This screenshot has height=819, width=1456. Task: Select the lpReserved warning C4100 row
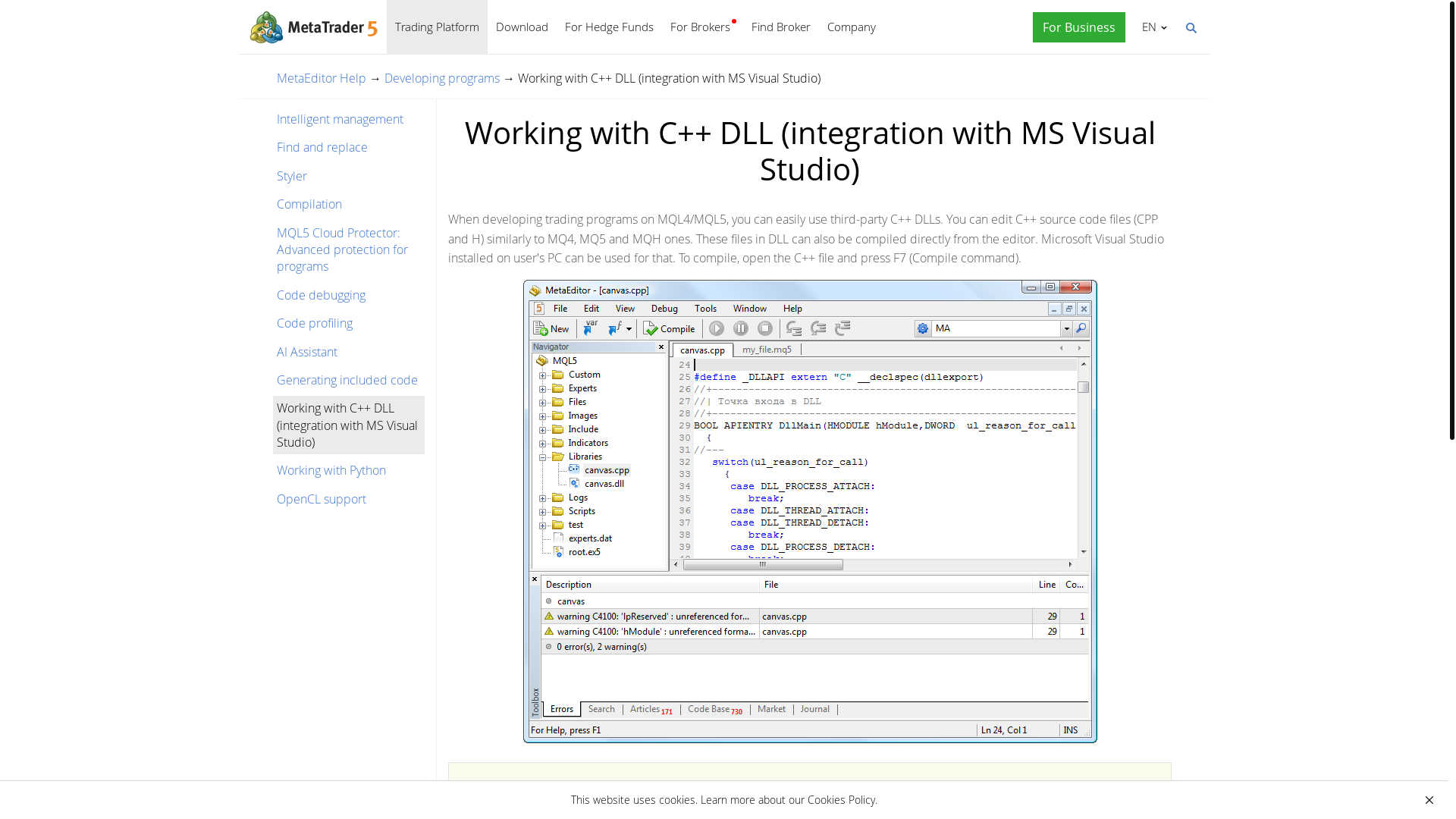pos(814,617)
